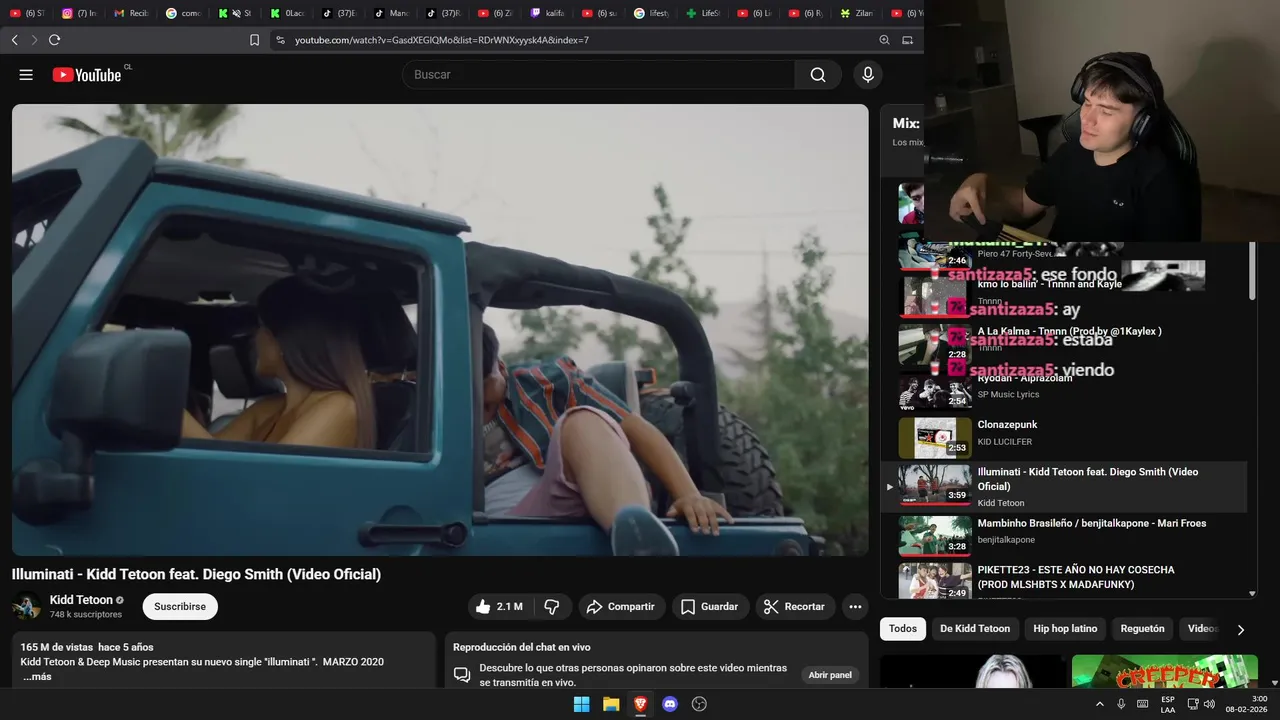This screenshot has width=1280, height=720.
Task: Open Discord from taskbar
Action: [670, 704]
